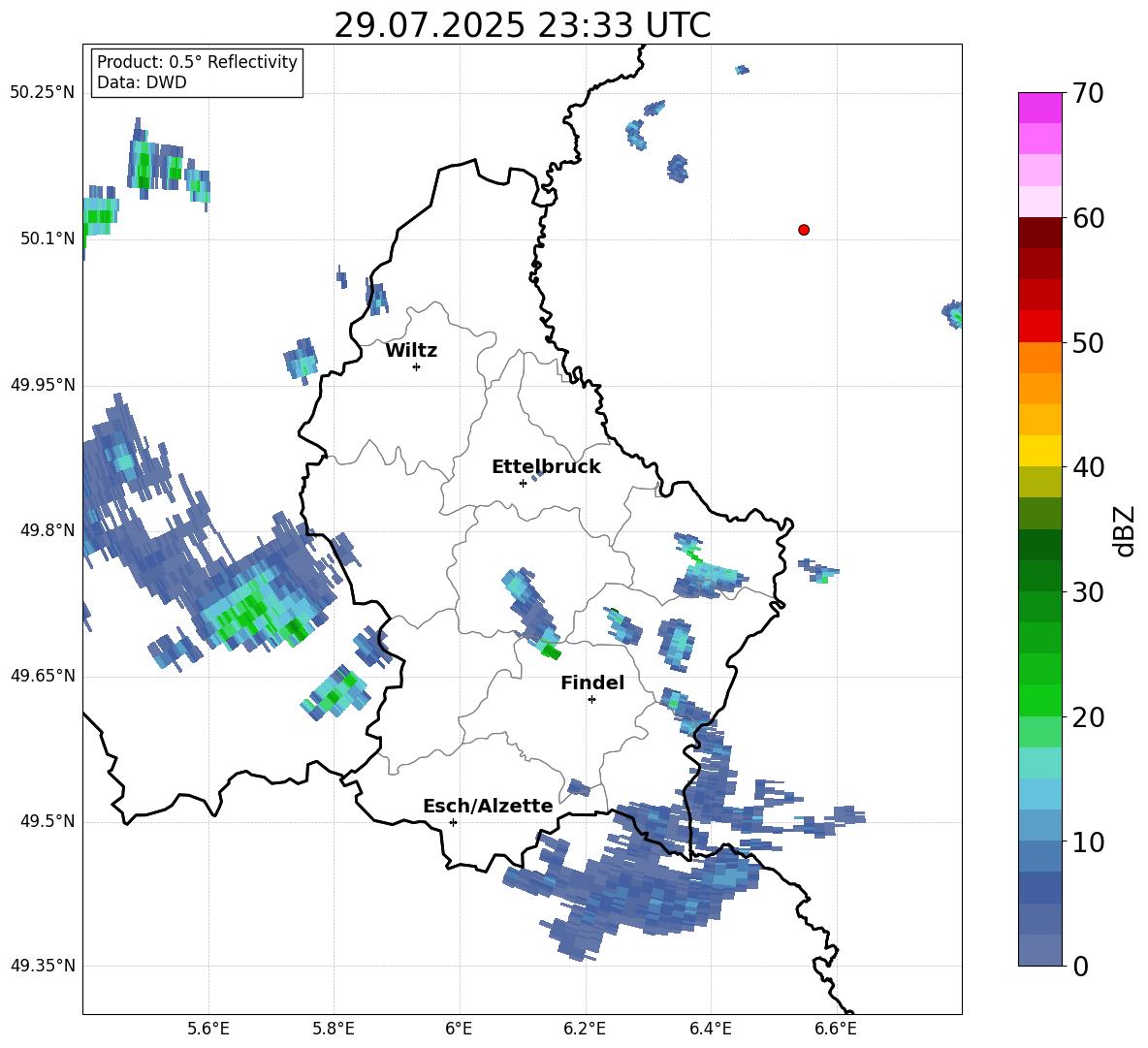Viewport: 1148px width, 1048px height.
Task: Click the 49.95°N latitude label
Action: tap(43, 384)
